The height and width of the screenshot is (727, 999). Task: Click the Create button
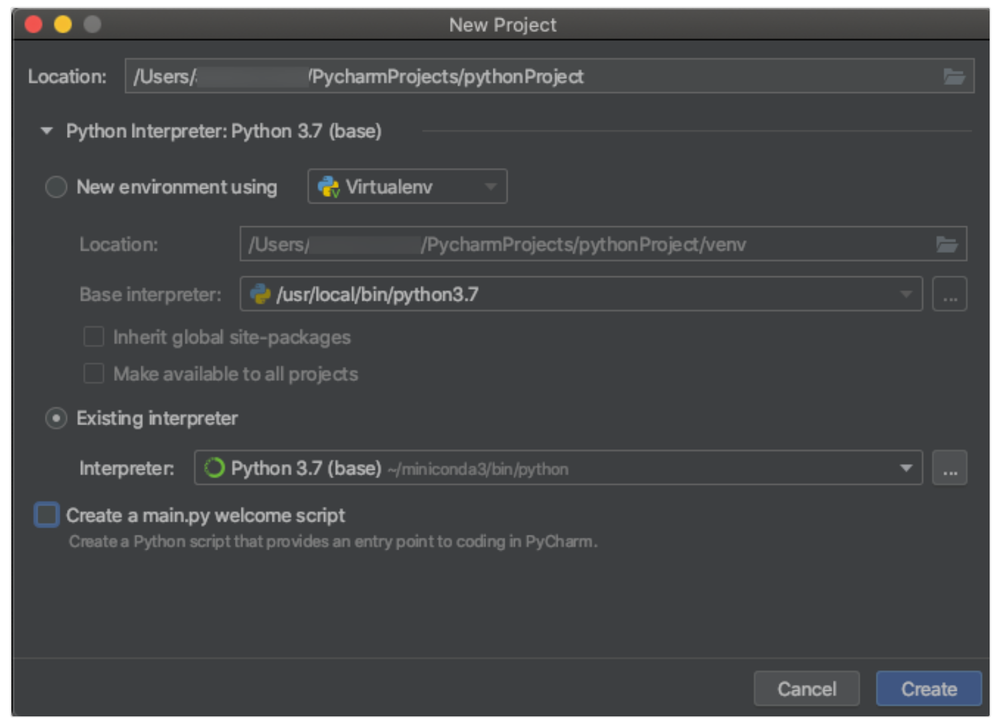click(928, 688)
